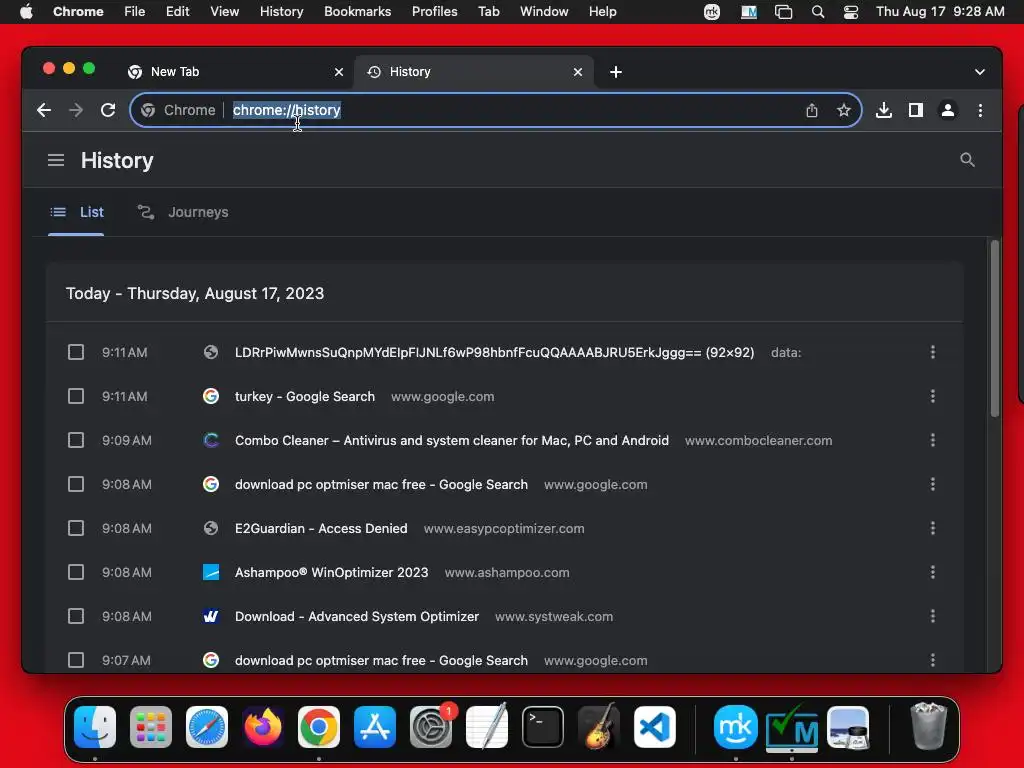The width and height of the screenshot is (1024, 768).
Task: Open the Bookmarks menu in menu bar
Action: tap(357, 12)
